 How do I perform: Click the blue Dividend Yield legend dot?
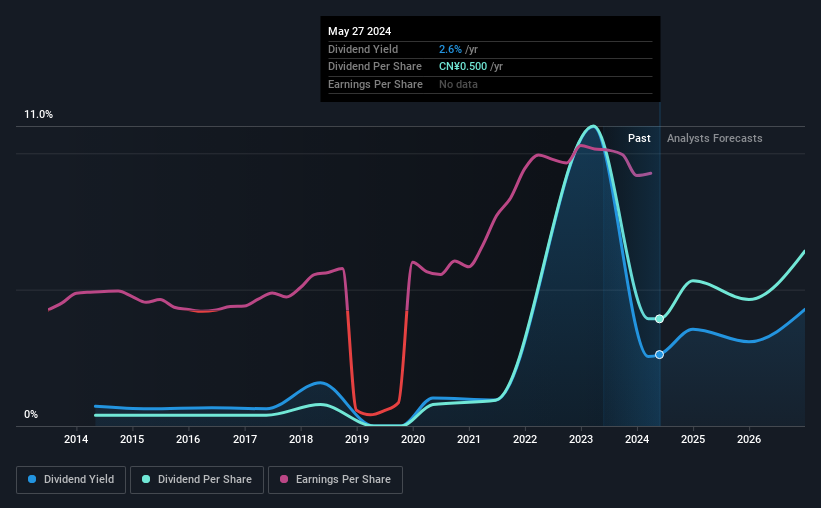(32, 479)
